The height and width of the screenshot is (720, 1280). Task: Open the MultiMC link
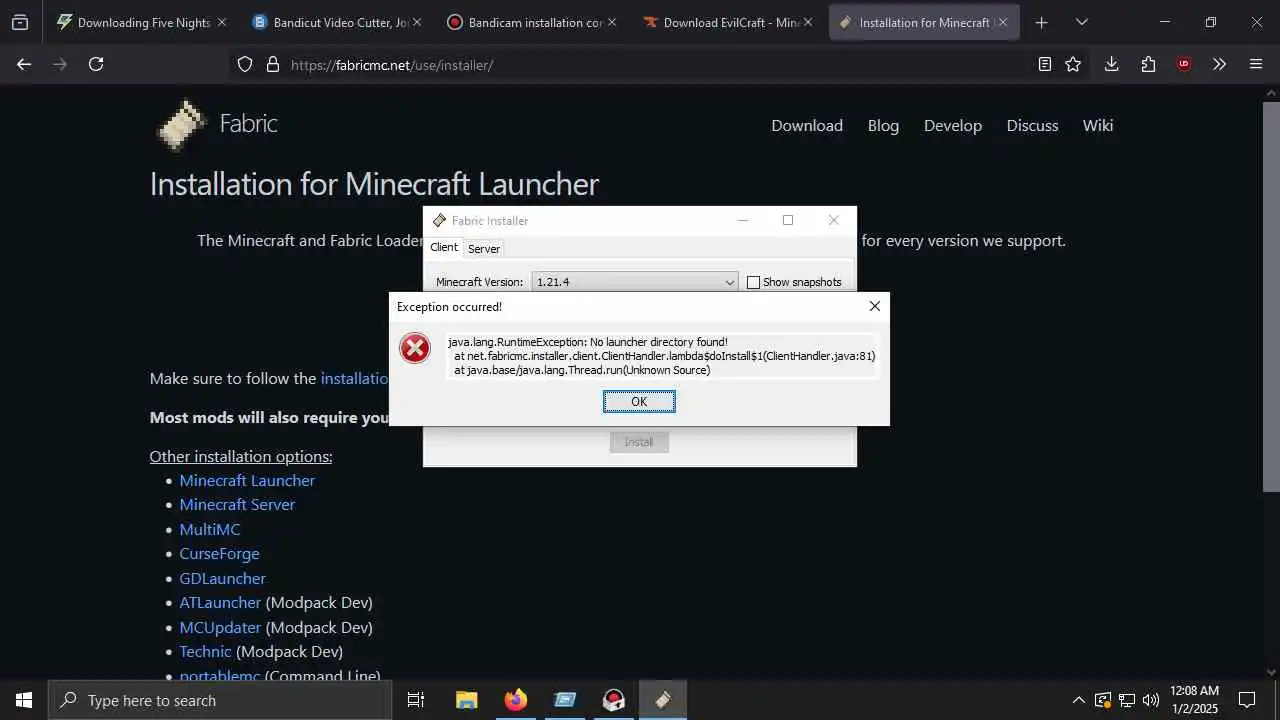(x=210, y=529)
